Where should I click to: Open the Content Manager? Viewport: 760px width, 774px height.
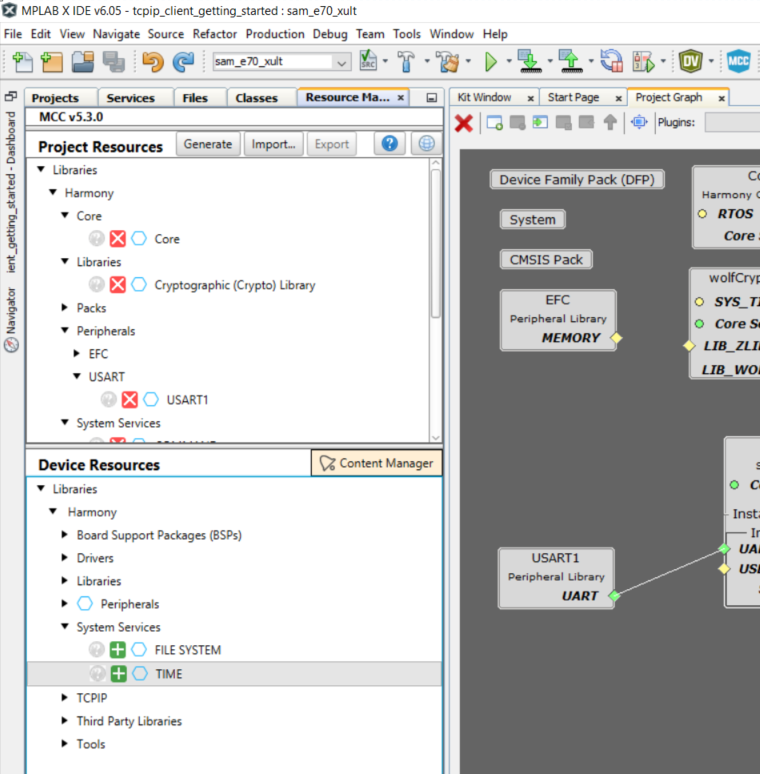coord(377,463)
